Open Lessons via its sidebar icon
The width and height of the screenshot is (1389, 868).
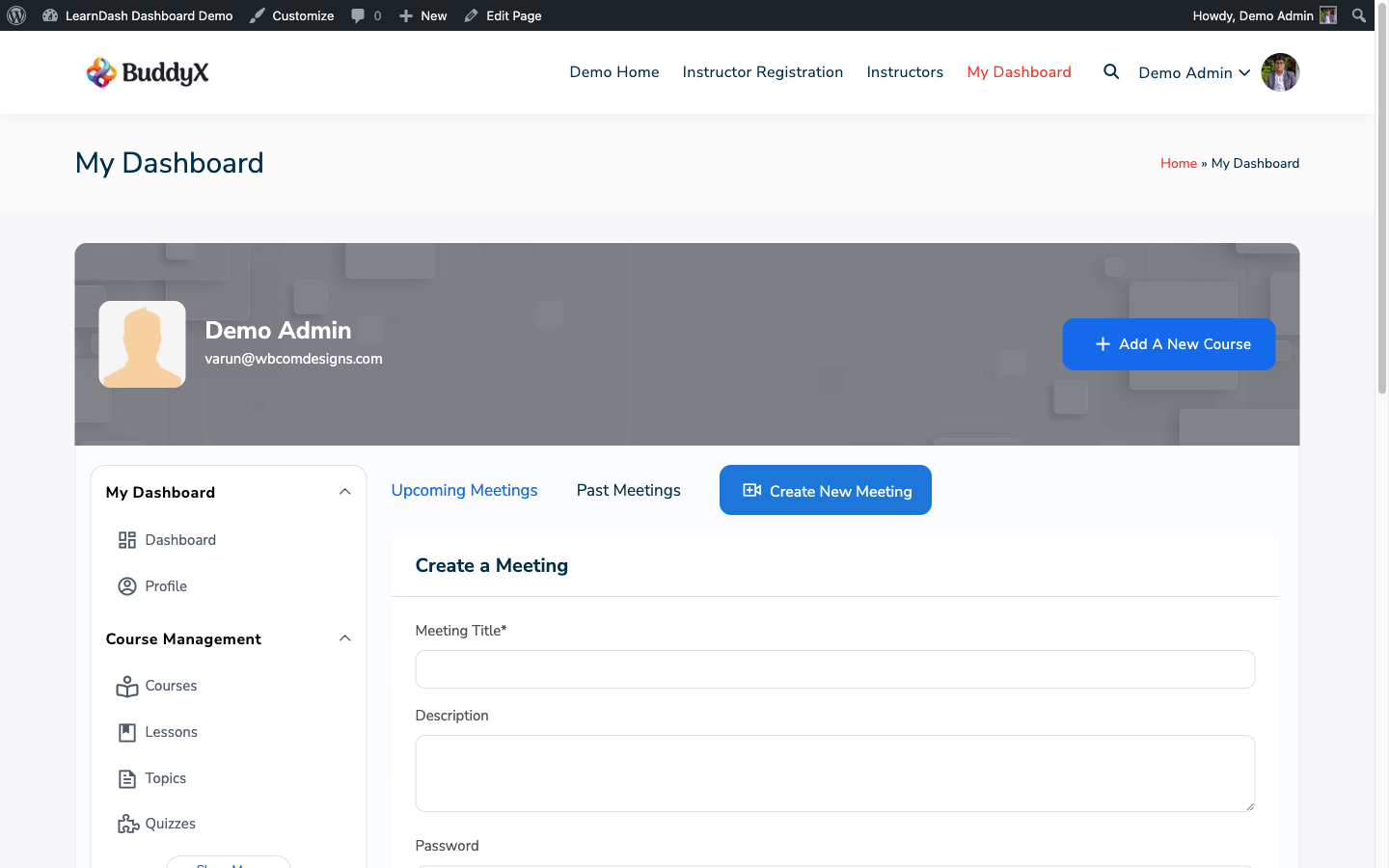click(x=127, y=731)
